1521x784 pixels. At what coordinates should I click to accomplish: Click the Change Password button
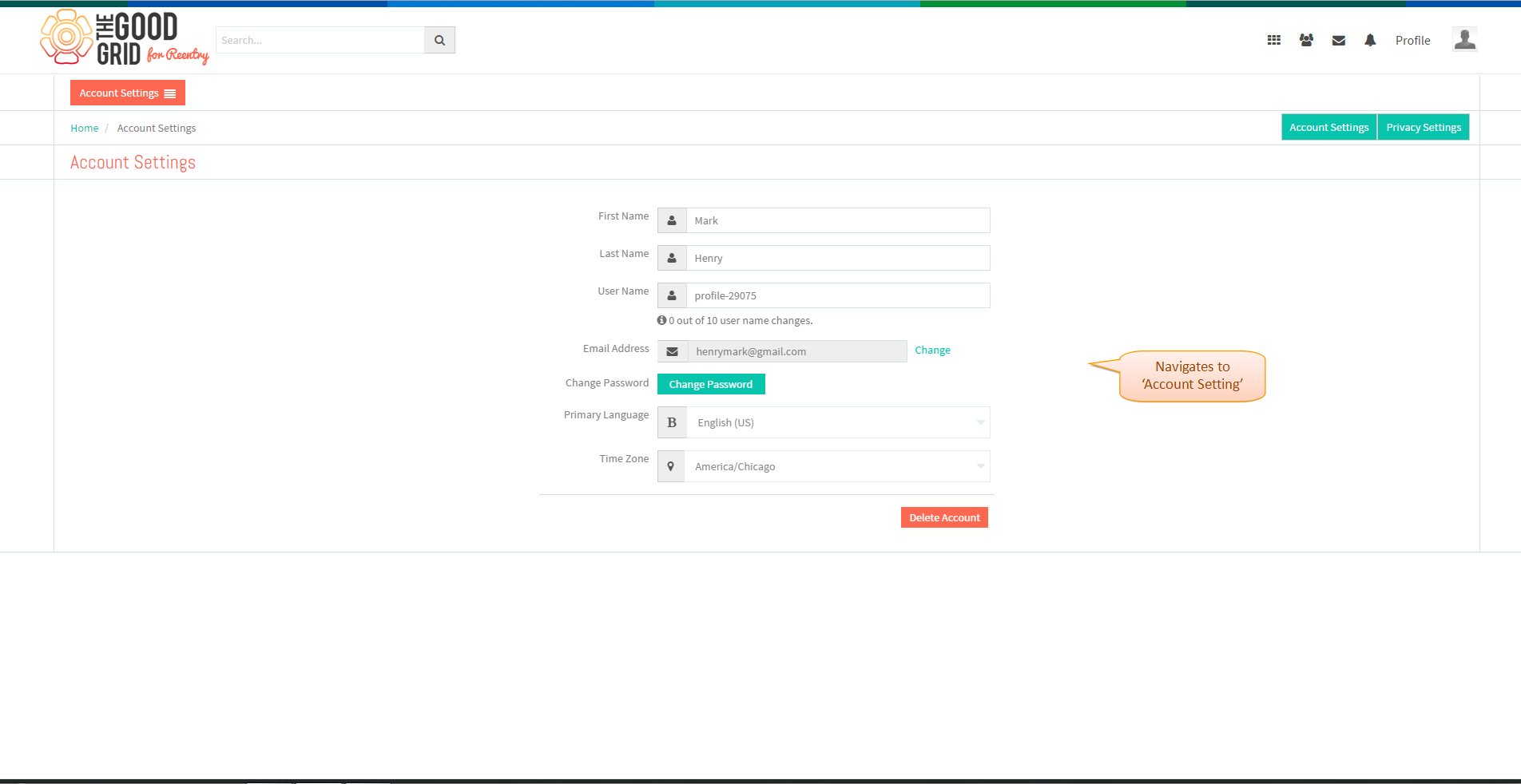(x=711, y=384)
